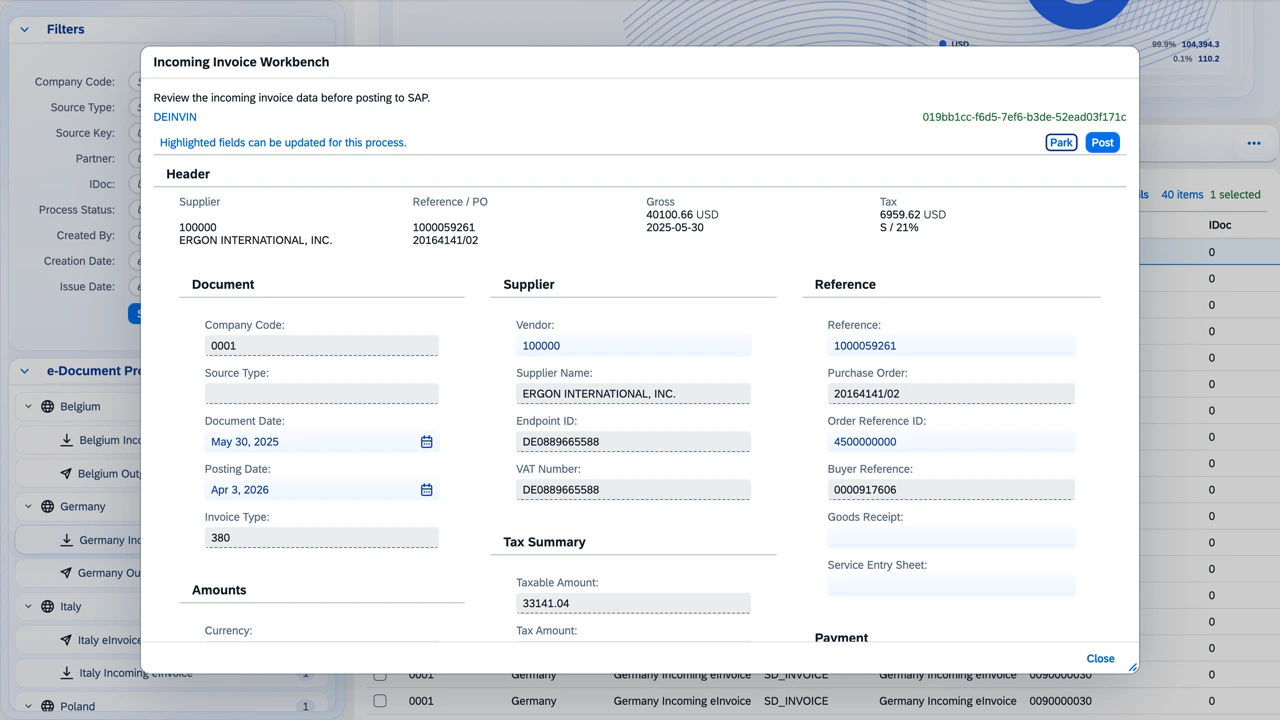Collapse the Filters panel
This screenshot has height=720, width=1280.
pos(24,30)
